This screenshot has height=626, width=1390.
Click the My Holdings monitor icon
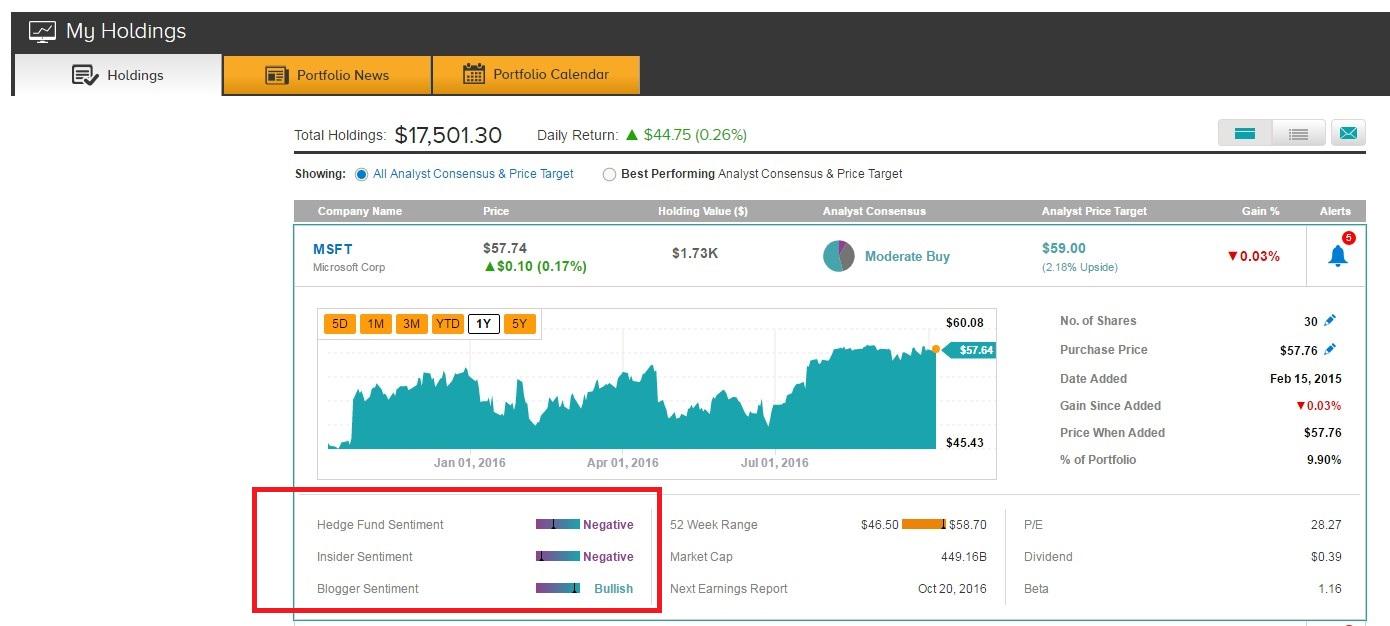pos(42,32)
